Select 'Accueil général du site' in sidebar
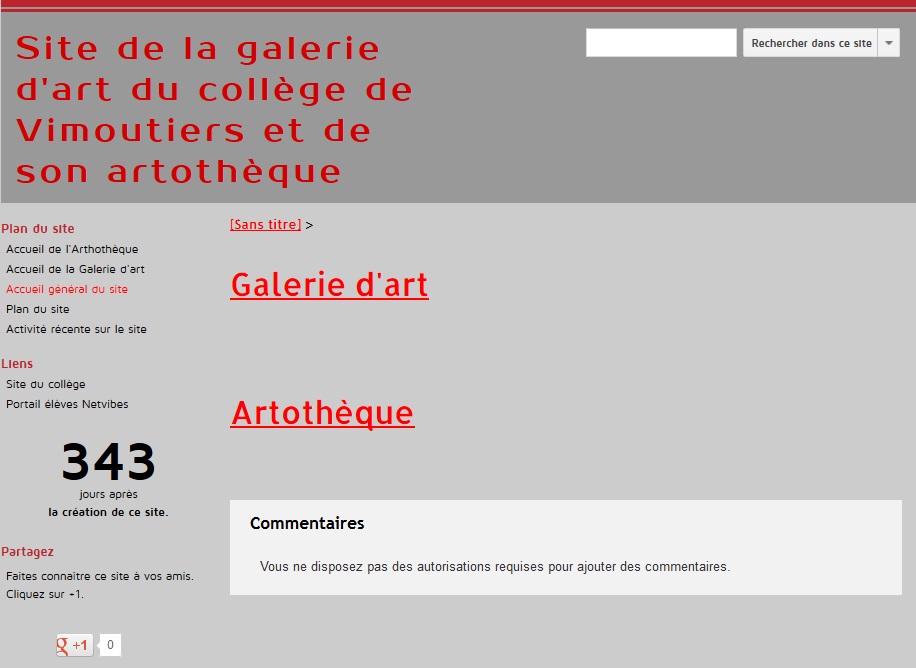 67,289
